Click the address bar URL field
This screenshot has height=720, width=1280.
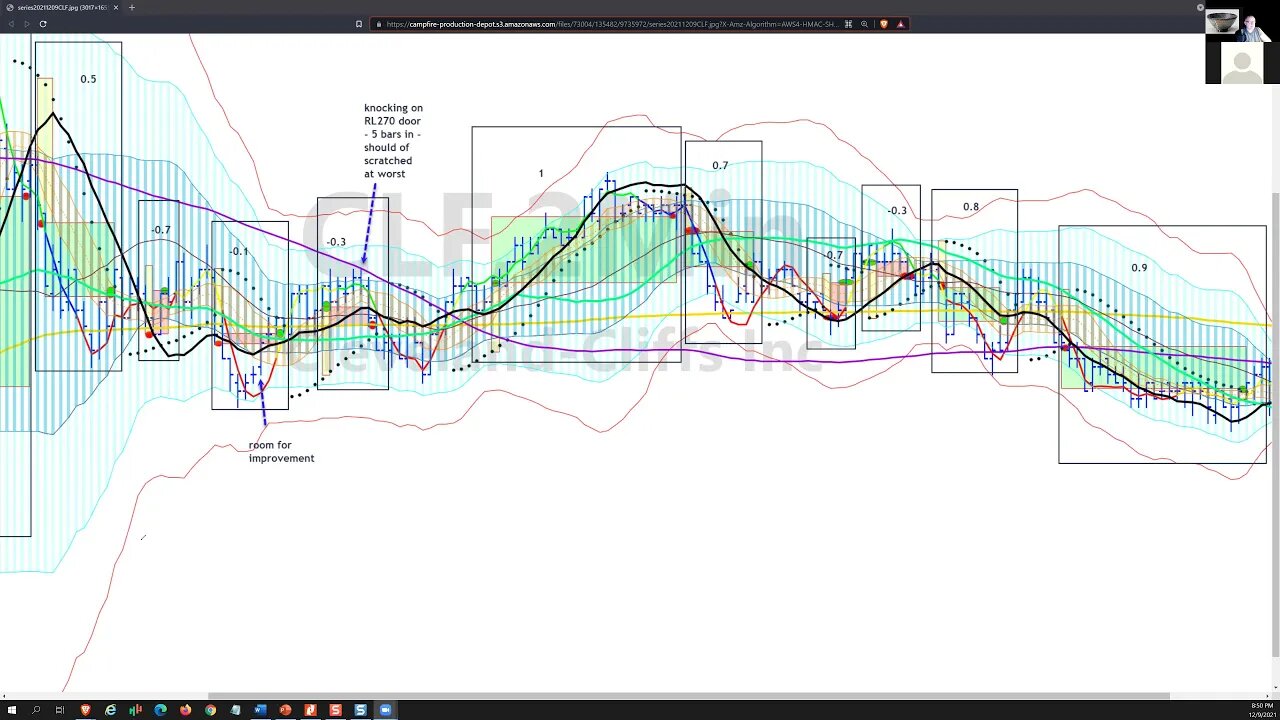point(614,24)
